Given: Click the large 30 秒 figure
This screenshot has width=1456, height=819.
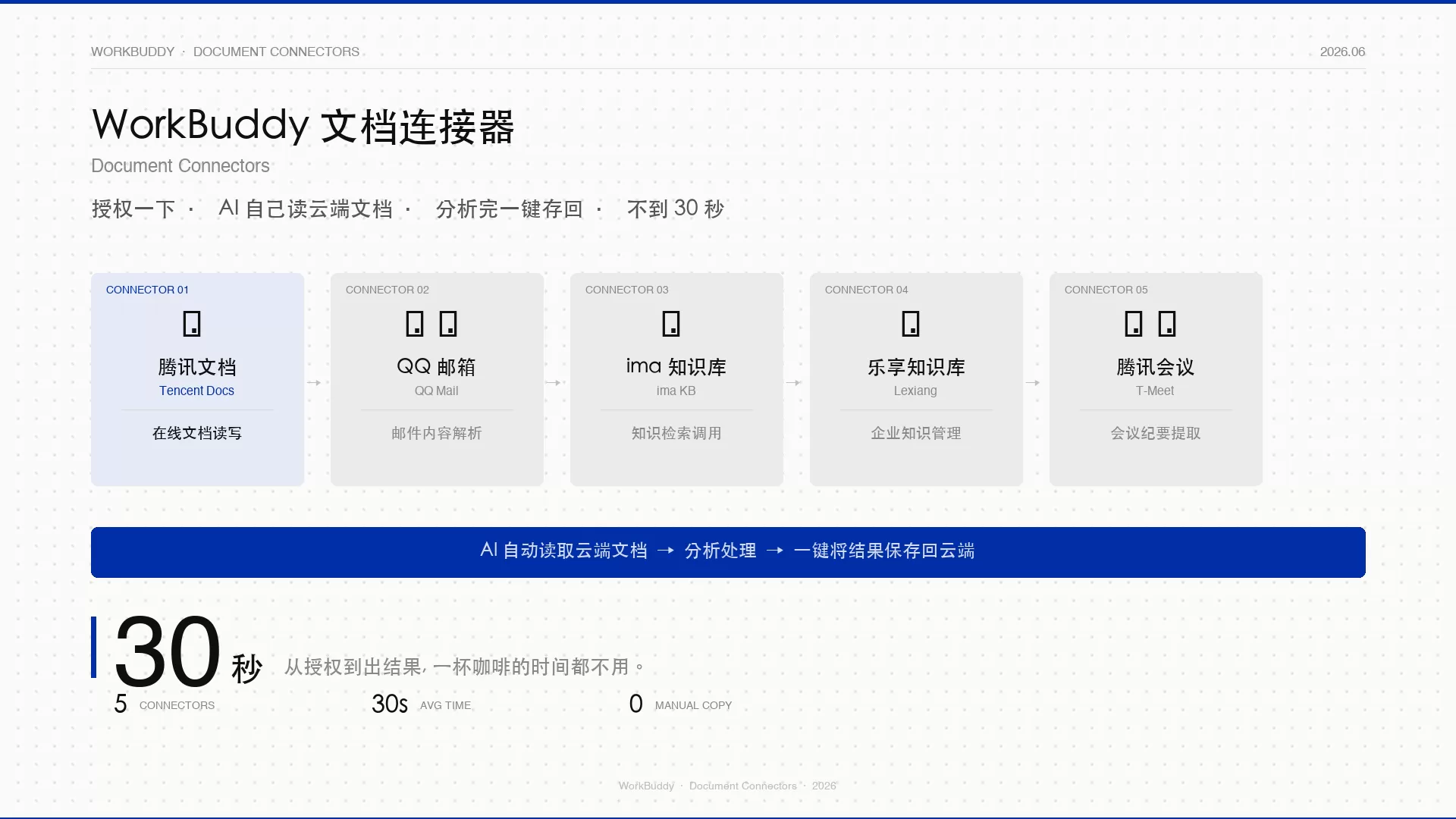Looking at the screenshot, I should [188, 651].
